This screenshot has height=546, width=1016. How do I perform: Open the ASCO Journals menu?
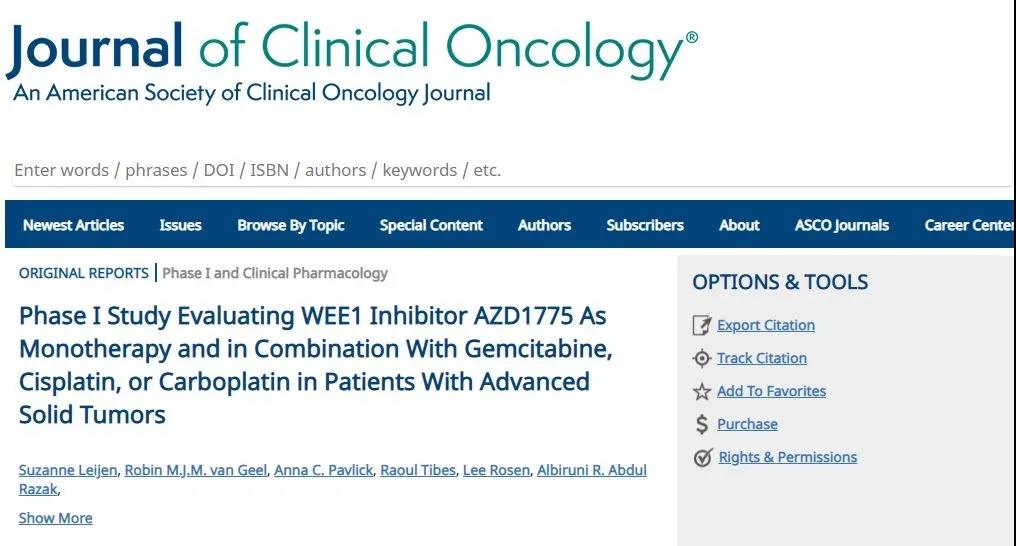click(x=841, y=225)
